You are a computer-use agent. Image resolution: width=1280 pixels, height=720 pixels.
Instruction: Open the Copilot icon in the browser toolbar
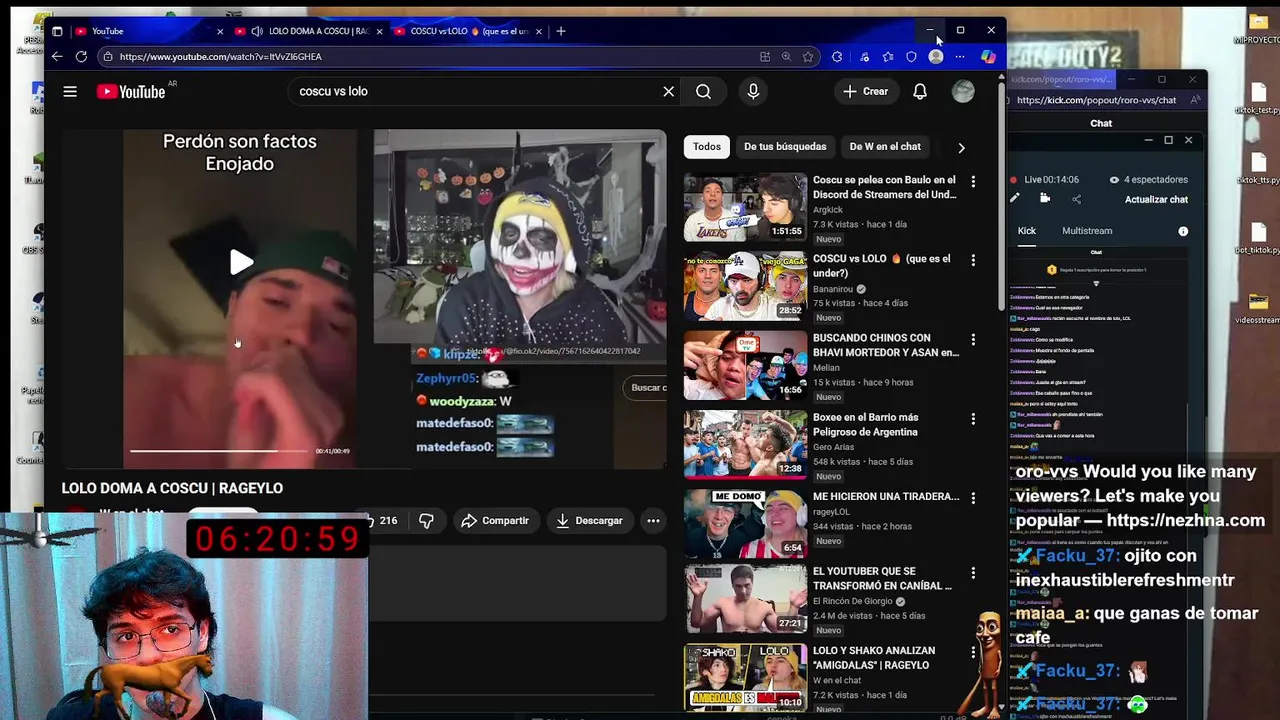[988, 57]
